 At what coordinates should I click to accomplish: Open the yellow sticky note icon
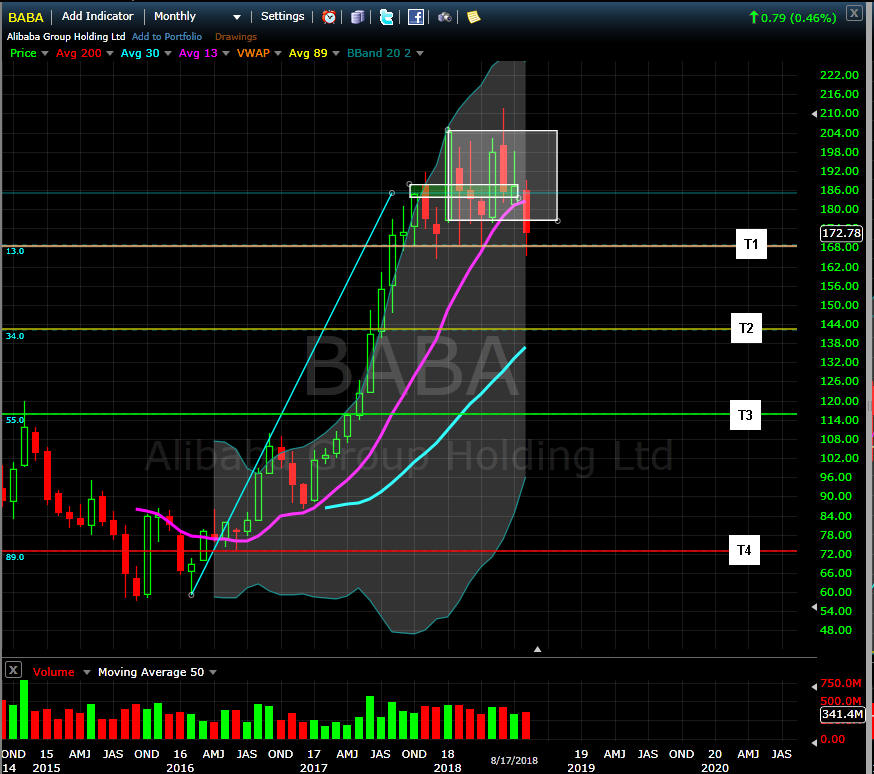[x=473, y=17]
